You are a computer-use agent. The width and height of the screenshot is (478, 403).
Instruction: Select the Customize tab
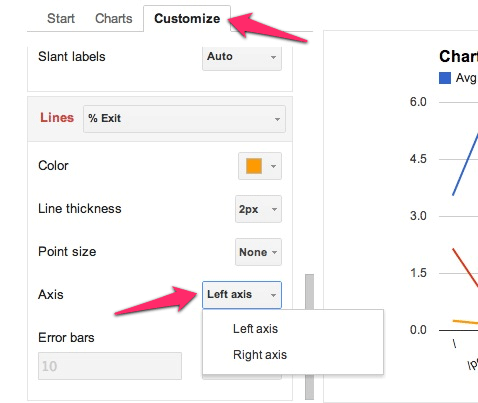pos(187,19)
